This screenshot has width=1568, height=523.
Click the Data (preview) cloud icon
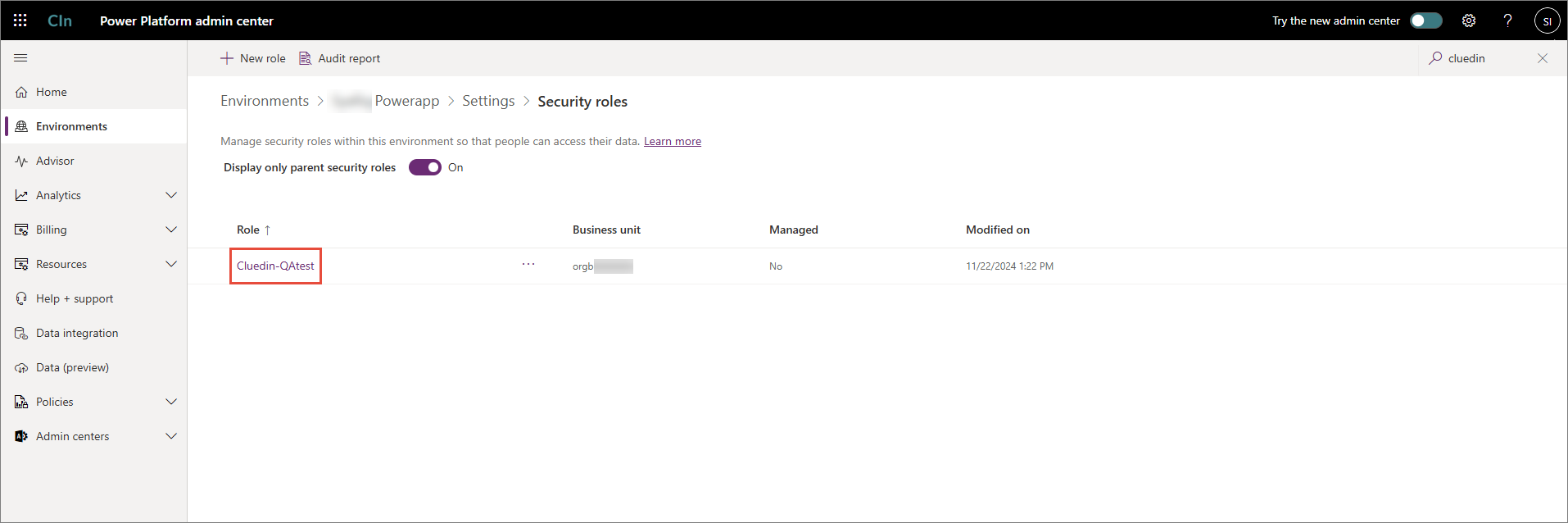click(x=21, y=367)
